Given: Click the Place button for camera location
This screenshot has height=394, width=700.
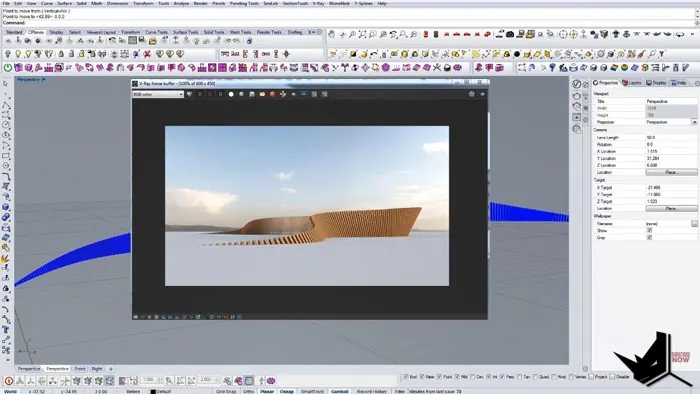Looking at the screenshot, I should point(671,172).
